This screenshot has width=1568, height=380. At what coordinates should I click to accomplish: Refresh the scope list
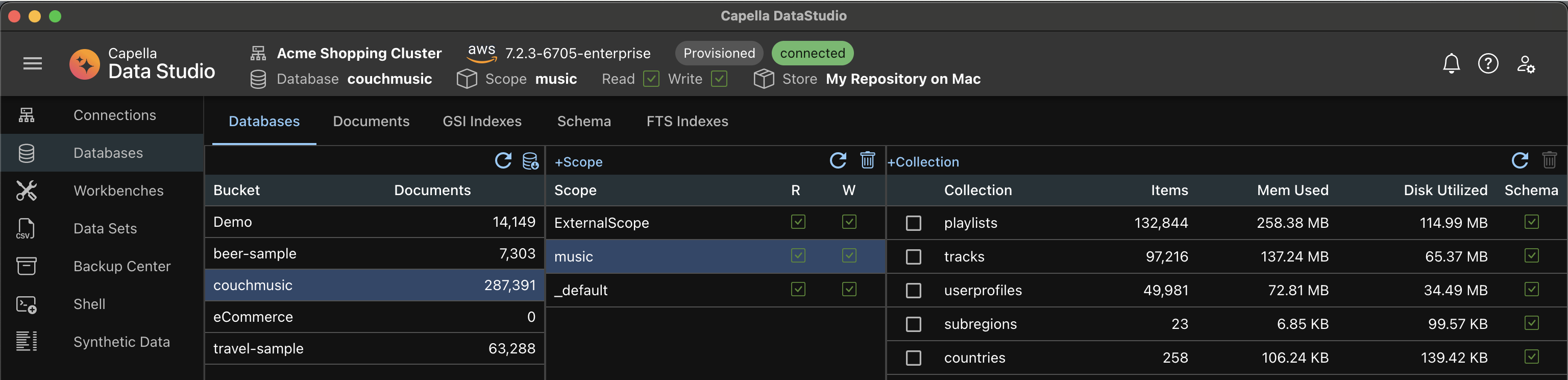pos(838,161)
